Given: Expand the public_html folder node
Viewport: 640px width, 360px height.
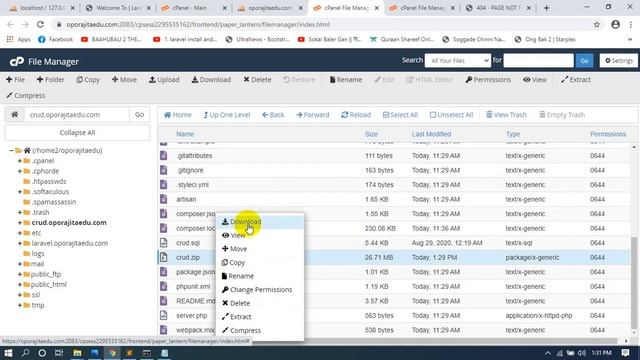Looking at the screenshot, I should tap(20, 284).
